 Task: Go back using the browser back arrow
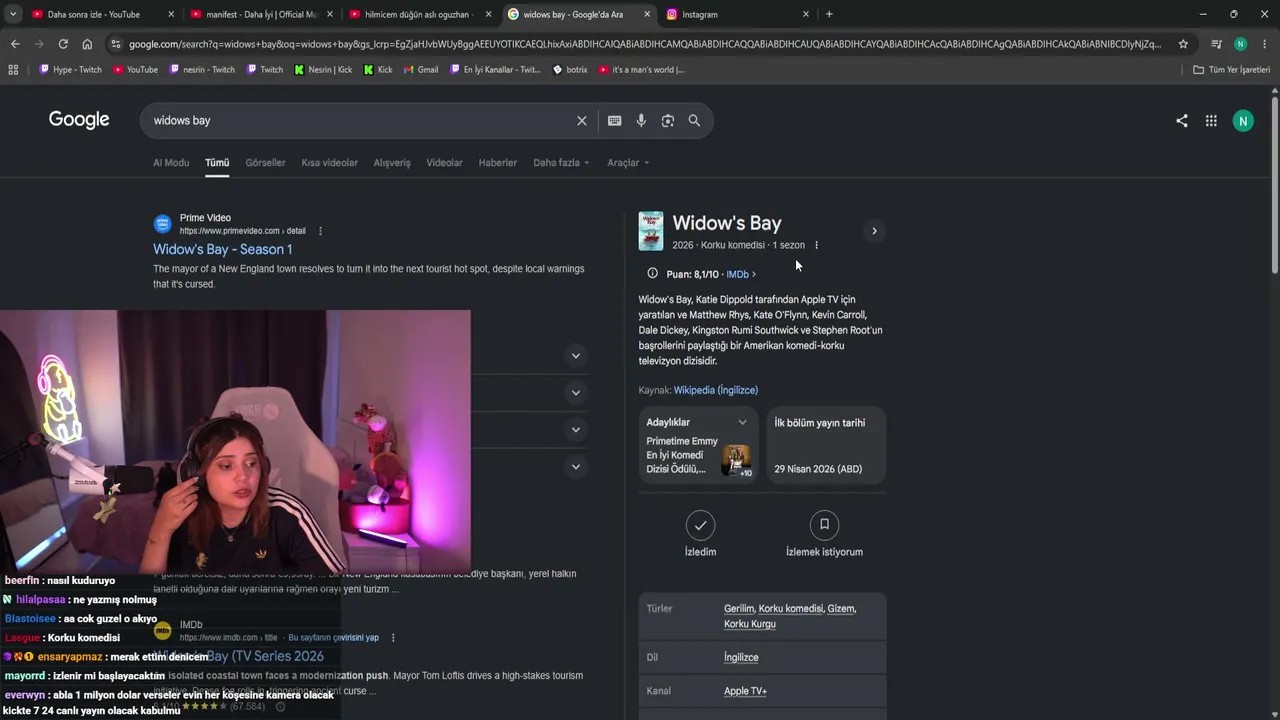point(15,44)
